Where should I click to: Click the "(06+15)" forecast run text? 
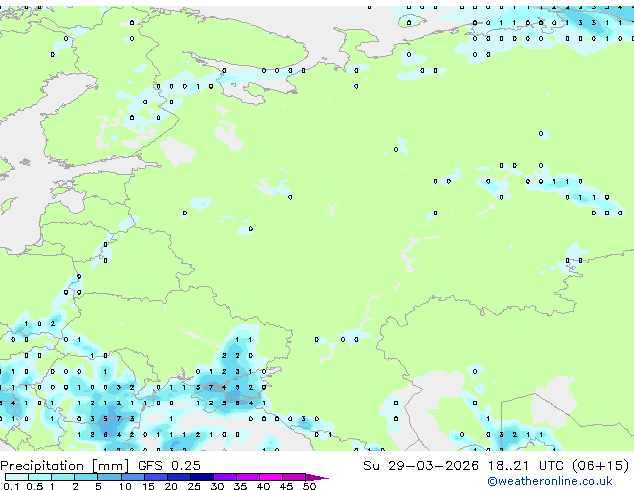click(601, 466)
